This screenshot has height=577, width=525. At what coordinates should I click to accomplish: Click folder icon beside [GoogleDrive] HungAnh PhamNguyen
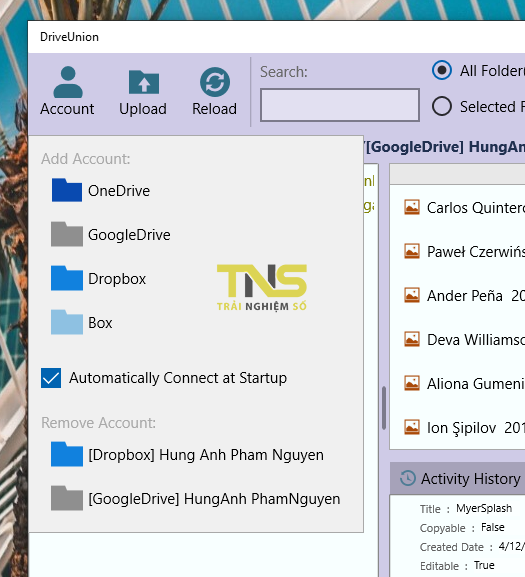tap(67, 498)
